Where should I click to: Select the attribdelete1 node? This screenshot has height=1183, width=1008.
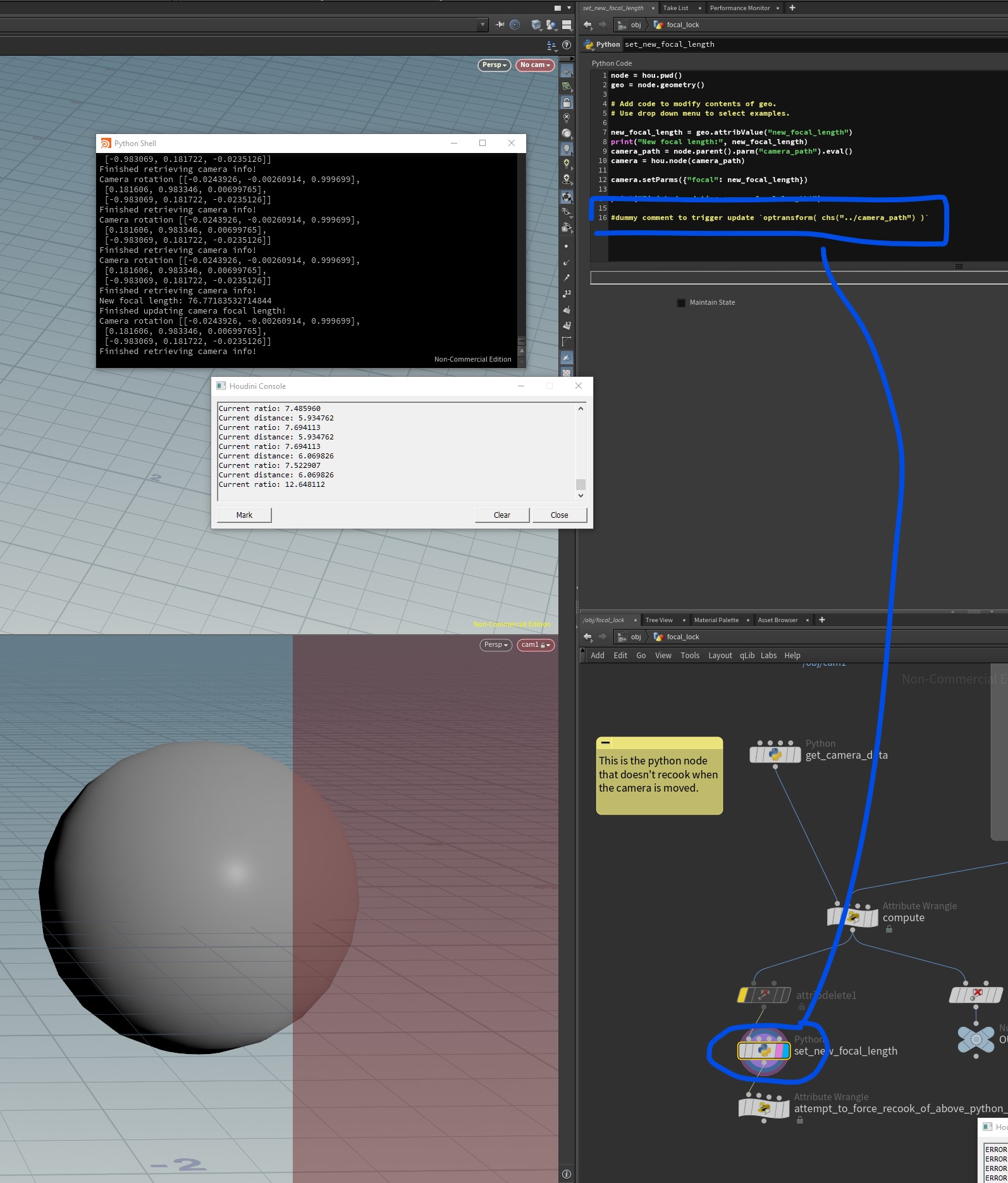click(764, 995)
